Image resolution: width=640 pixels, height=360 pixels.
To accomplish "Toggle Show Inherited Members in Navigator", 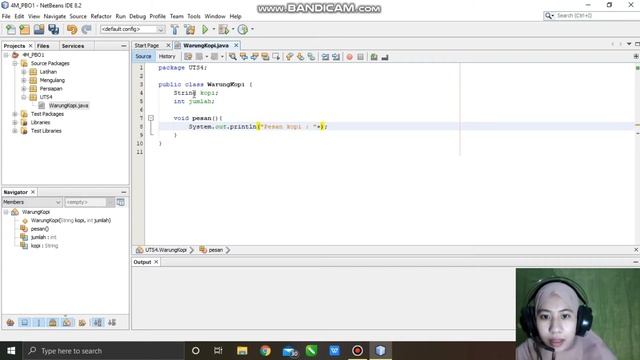I will click(10, 322).
